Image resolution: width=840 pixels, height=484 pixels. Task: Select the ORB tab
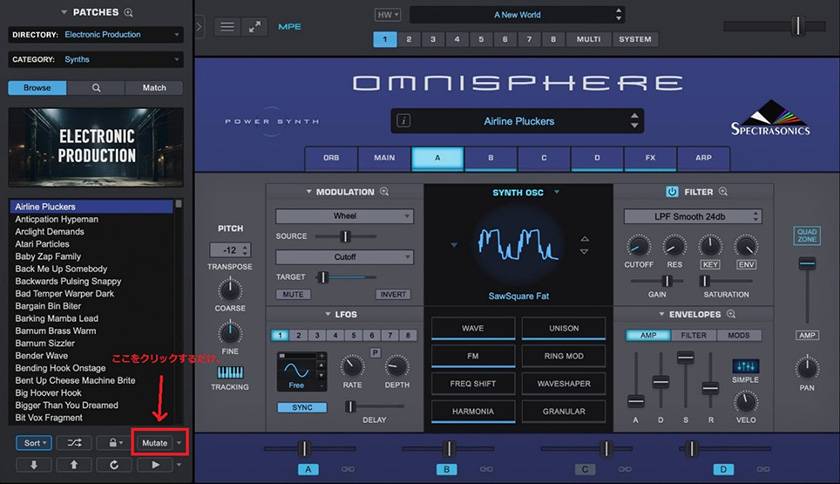[331, 158]
